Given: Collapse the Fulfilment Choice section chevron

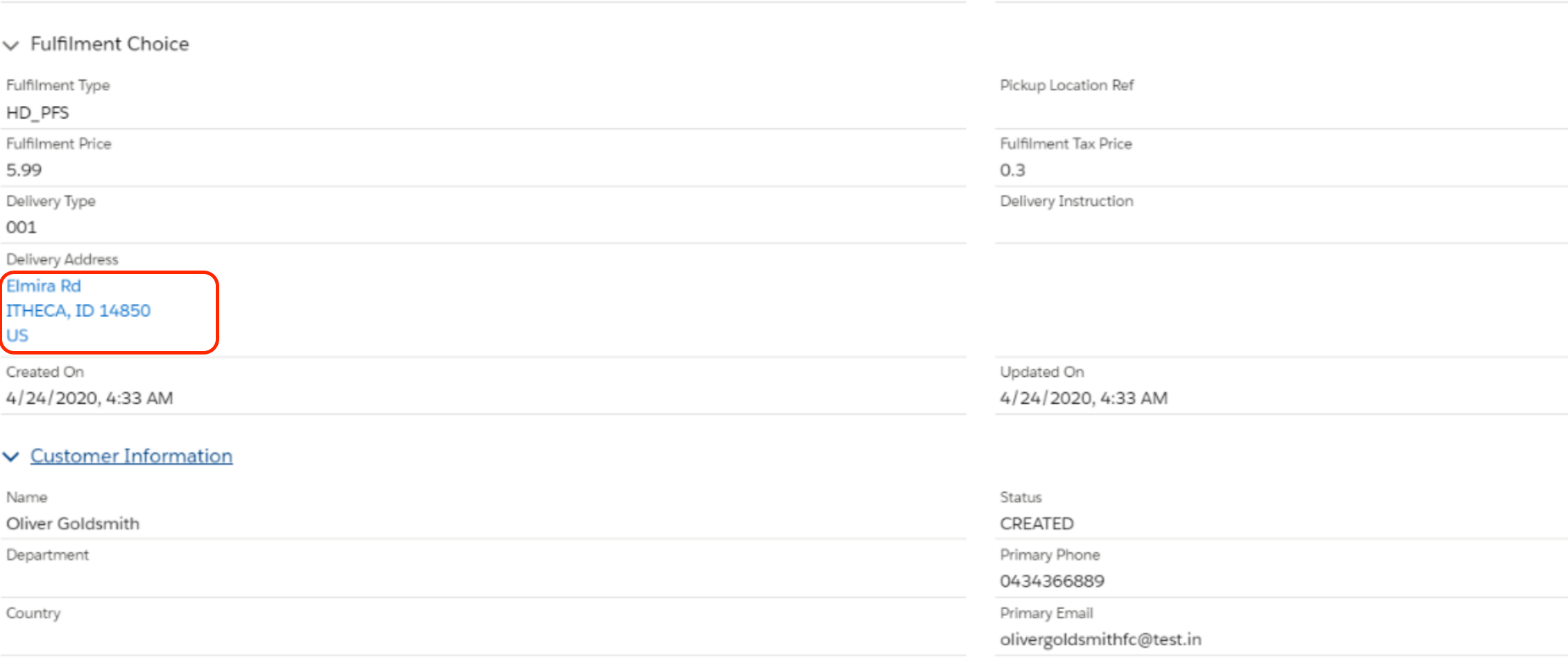Looking at the screenshot, I should [x=11, y=46].
